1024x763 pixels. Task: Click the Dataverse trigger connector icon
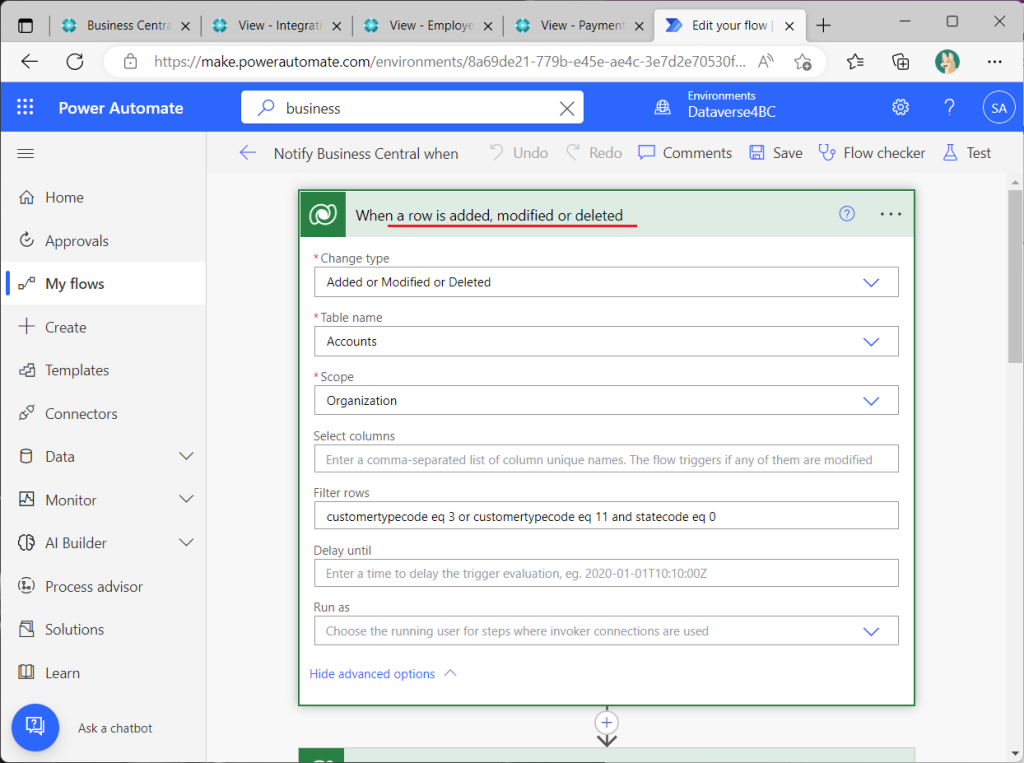(x=323, y=214)
